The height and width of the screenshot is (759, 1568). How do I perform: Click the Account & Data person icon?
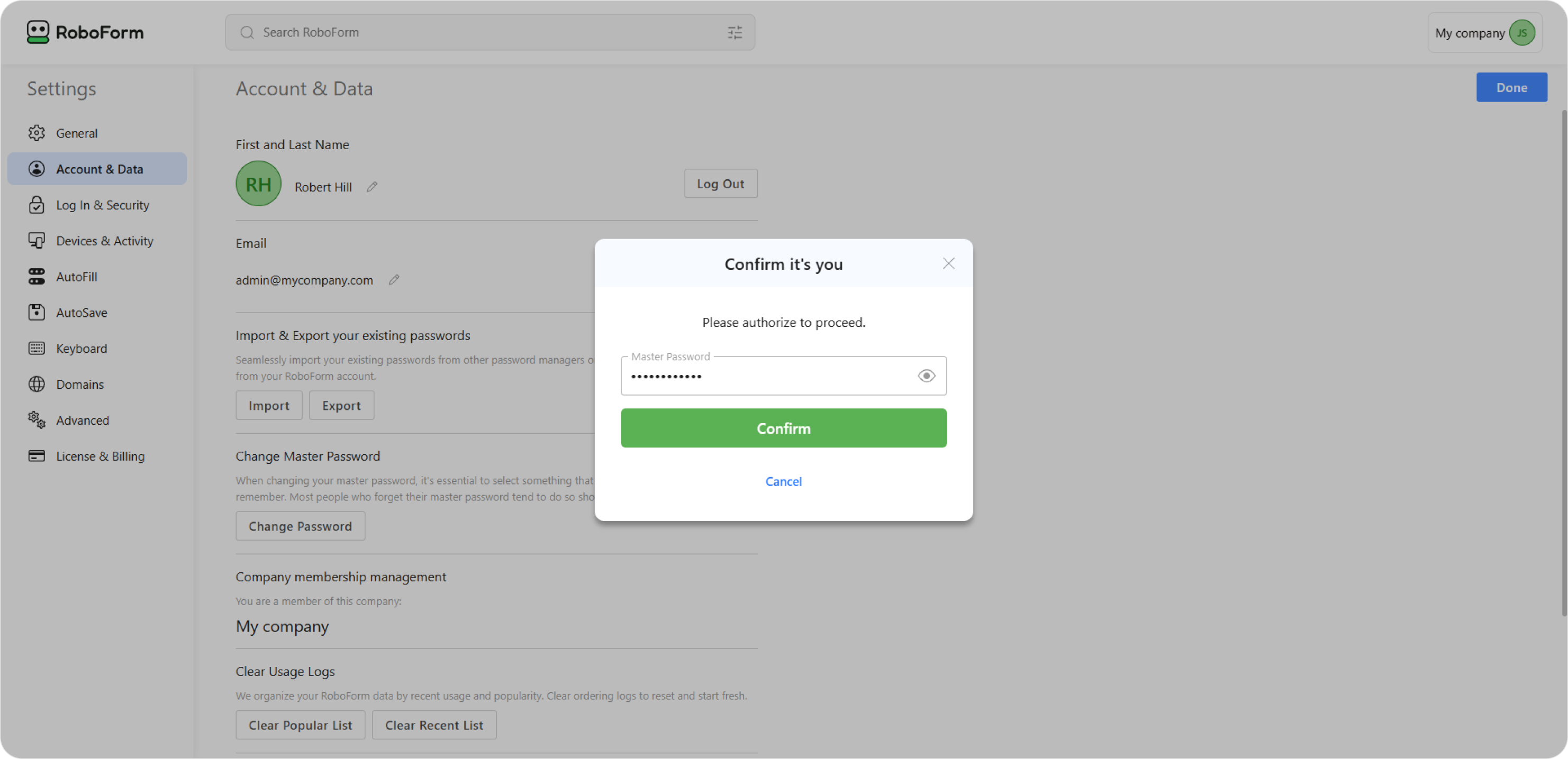coord(37,169)
